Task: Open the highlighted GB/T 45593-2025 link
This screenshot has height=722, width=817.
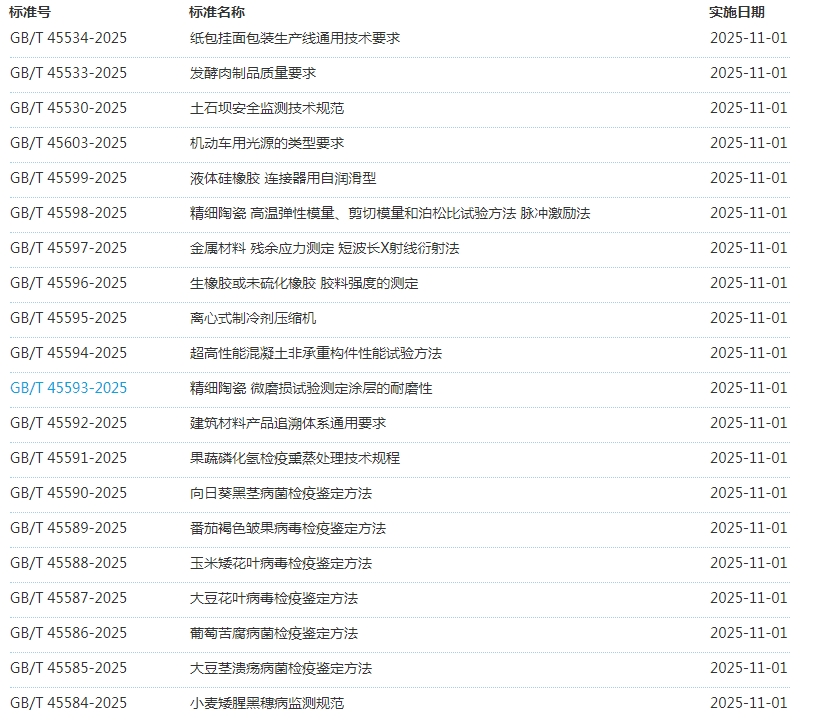Action: click(68, 388)
